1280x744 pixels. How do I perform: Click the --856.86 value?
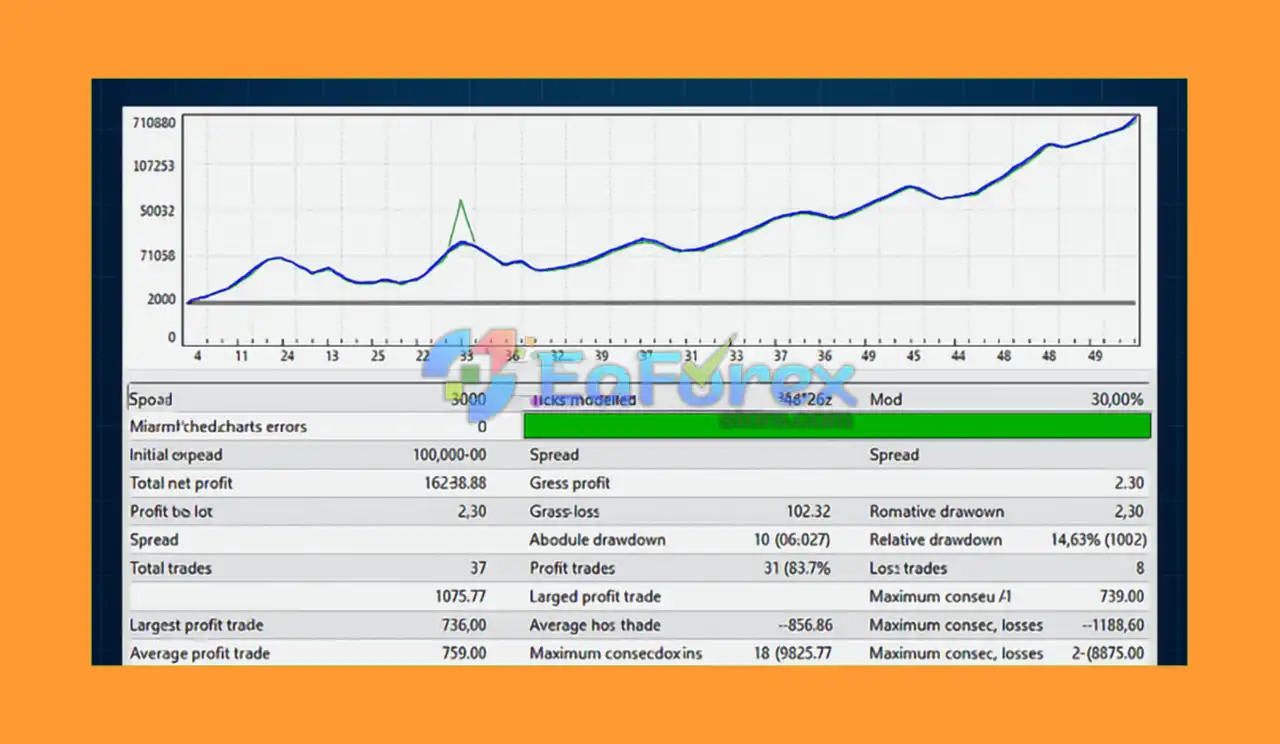pos(805,625)
